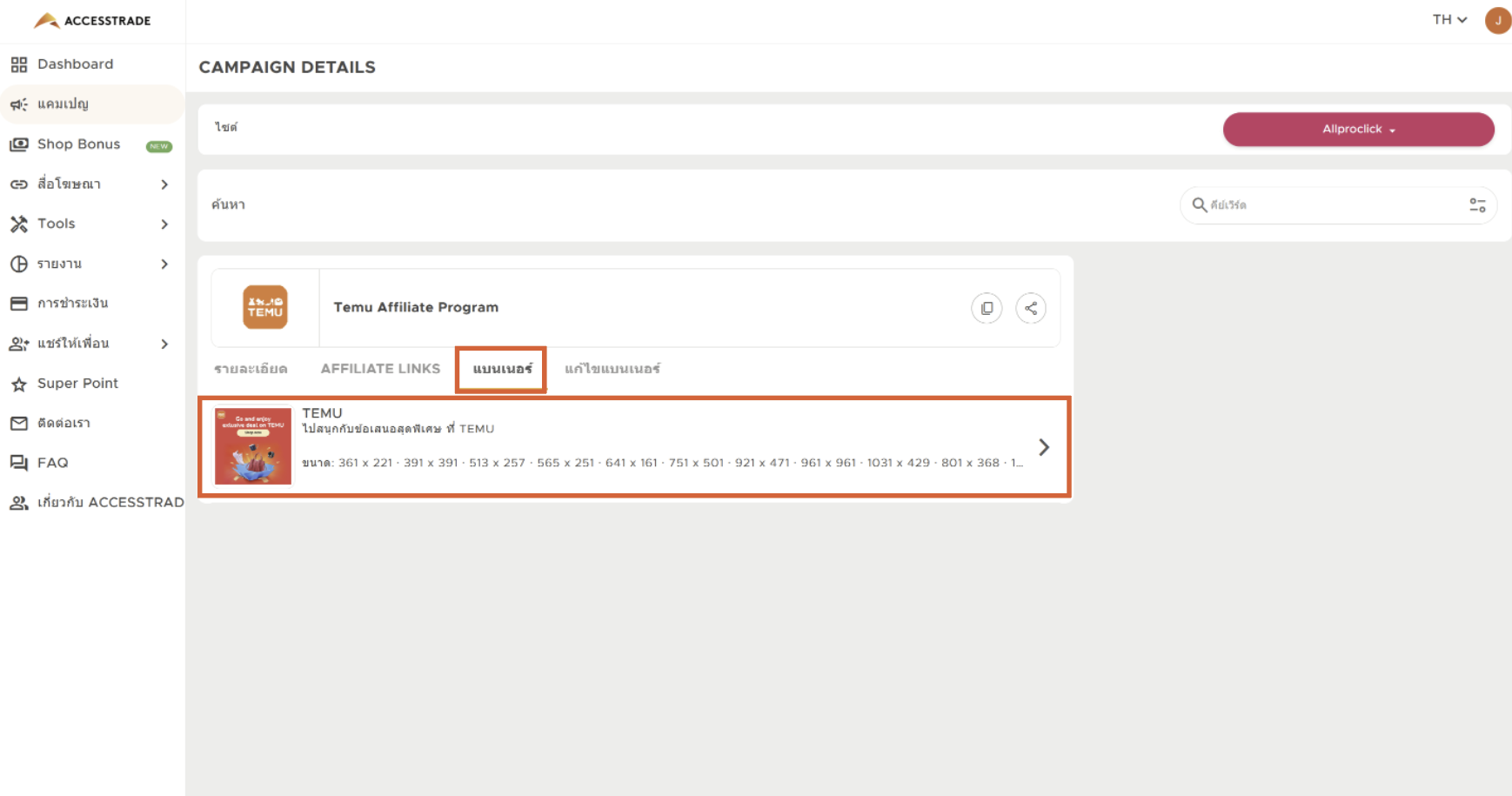Copy the Temu campaign link icon
The width and height of the screenshot is (1512, 796).
coord(987,308)
